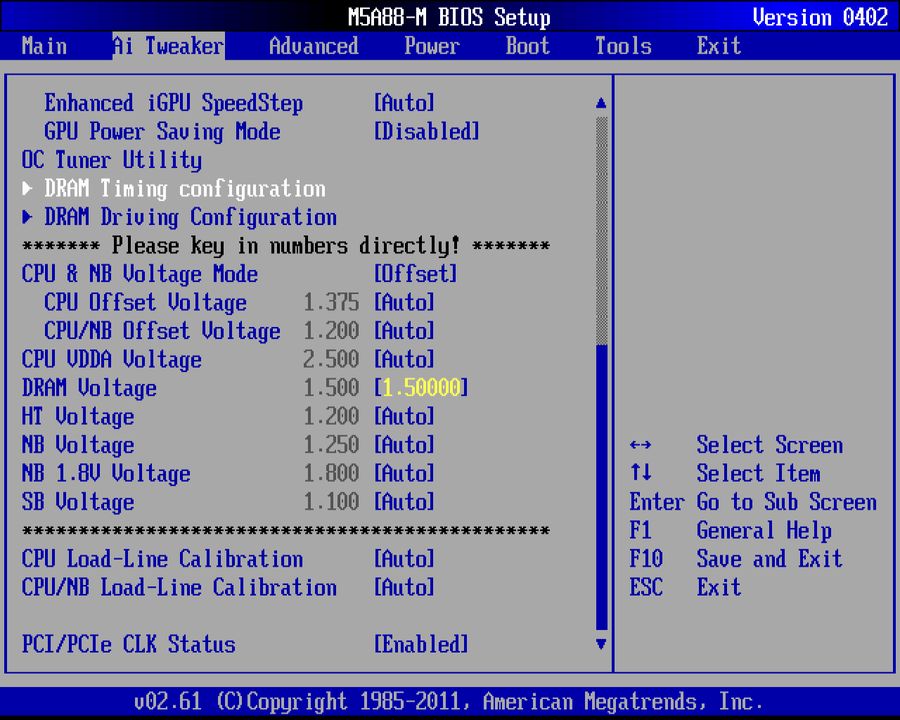Screen dimensions: 900x720
Task: Click the up-down arrows Select Item icon
Action: tap(640, 473)
